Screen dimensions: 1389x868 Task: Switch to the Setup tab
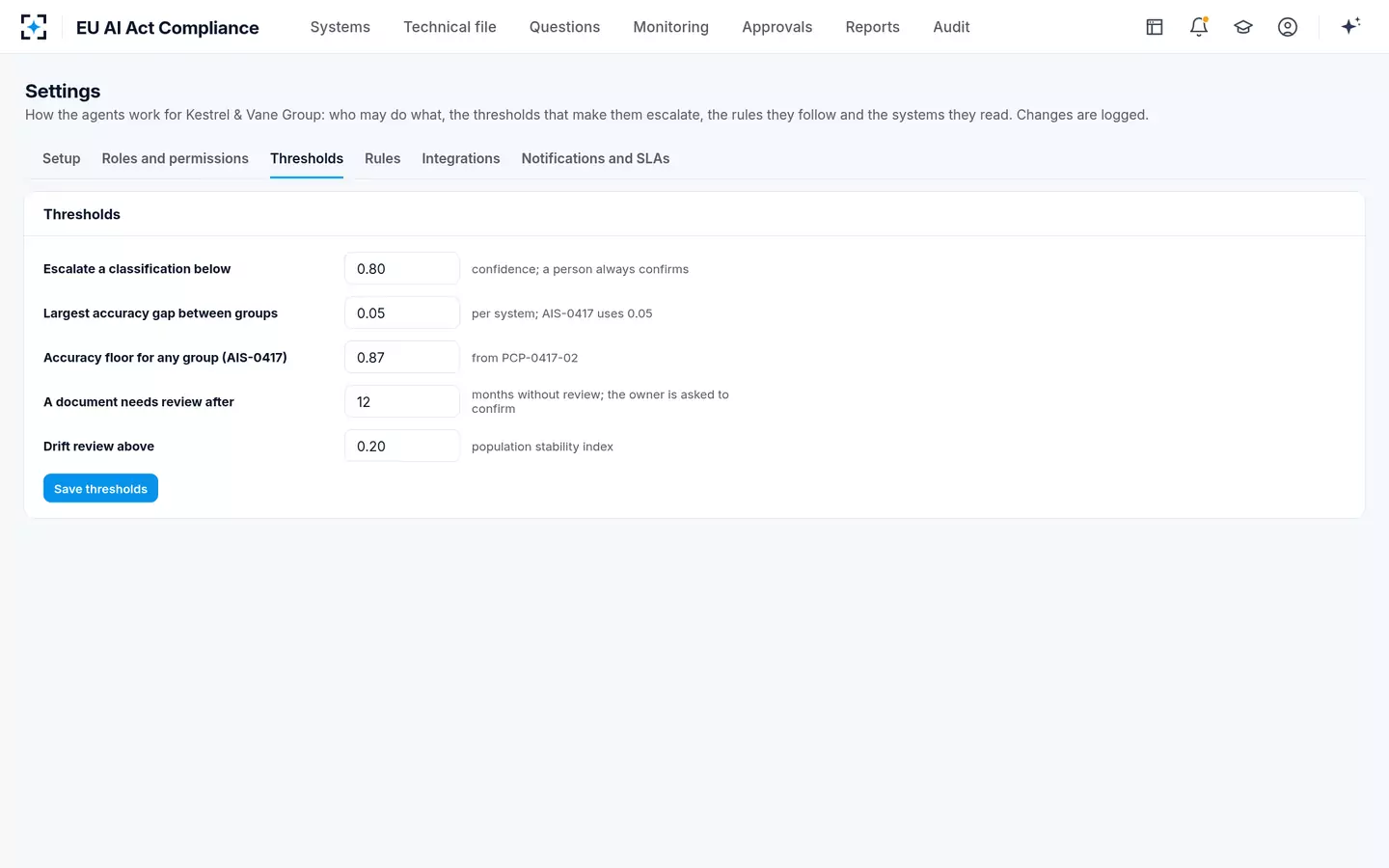(x=62, y=158)
